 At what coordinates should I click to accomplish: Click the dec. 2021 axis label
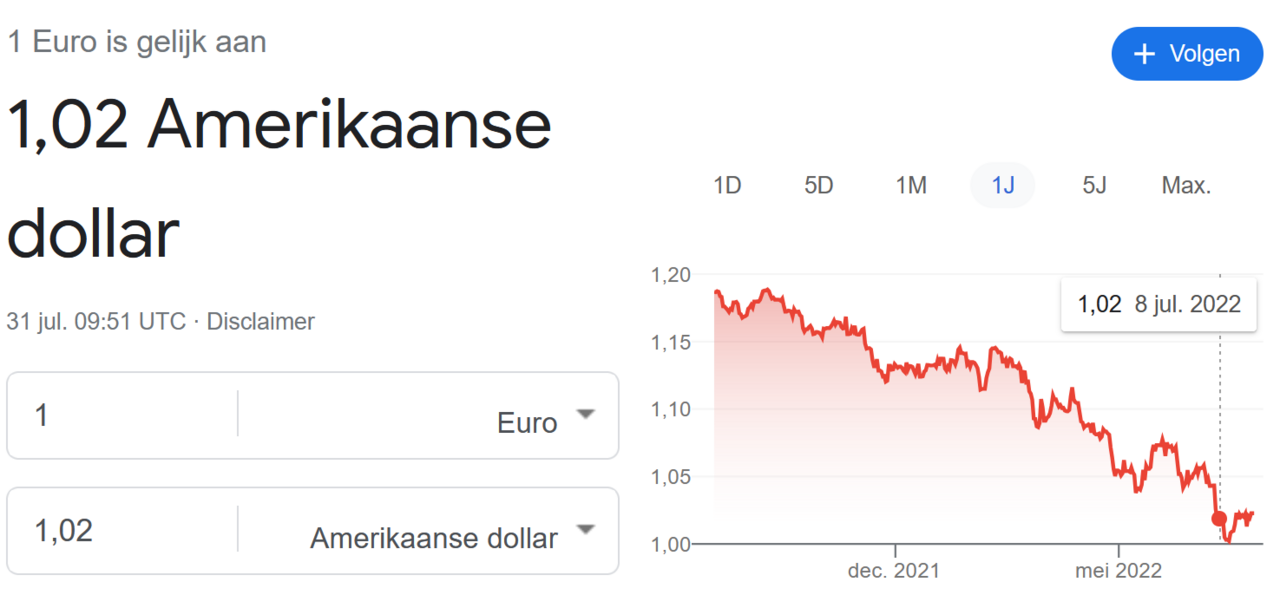[893, 571]
